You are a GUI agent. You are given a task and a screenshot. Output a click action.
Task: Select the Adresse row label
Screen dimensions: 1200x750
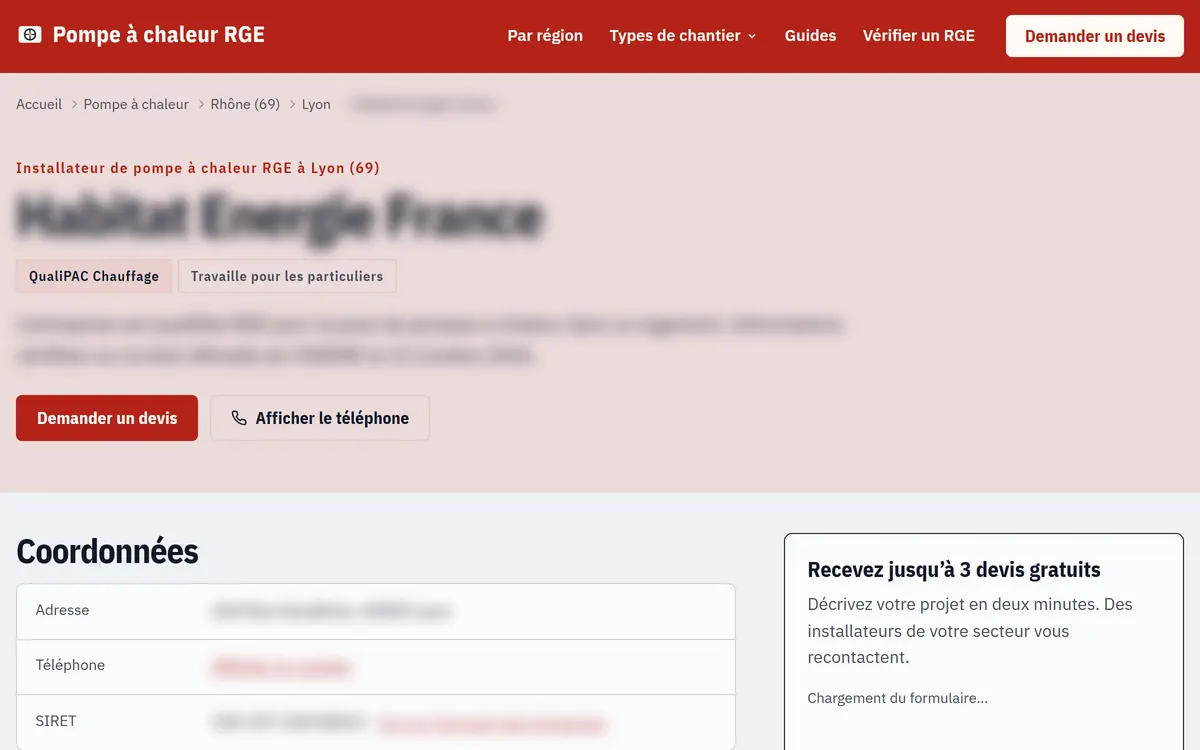point(62,610)
